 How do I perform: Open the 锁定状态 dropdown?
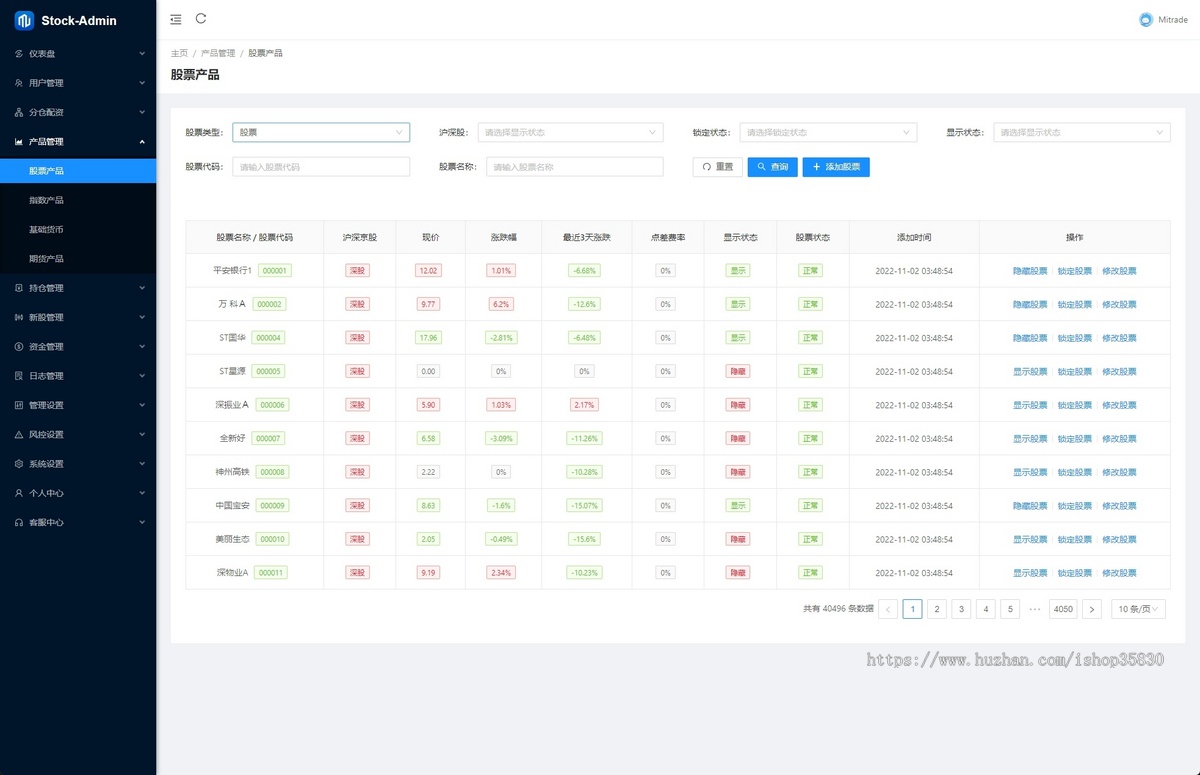coord(829,132)
